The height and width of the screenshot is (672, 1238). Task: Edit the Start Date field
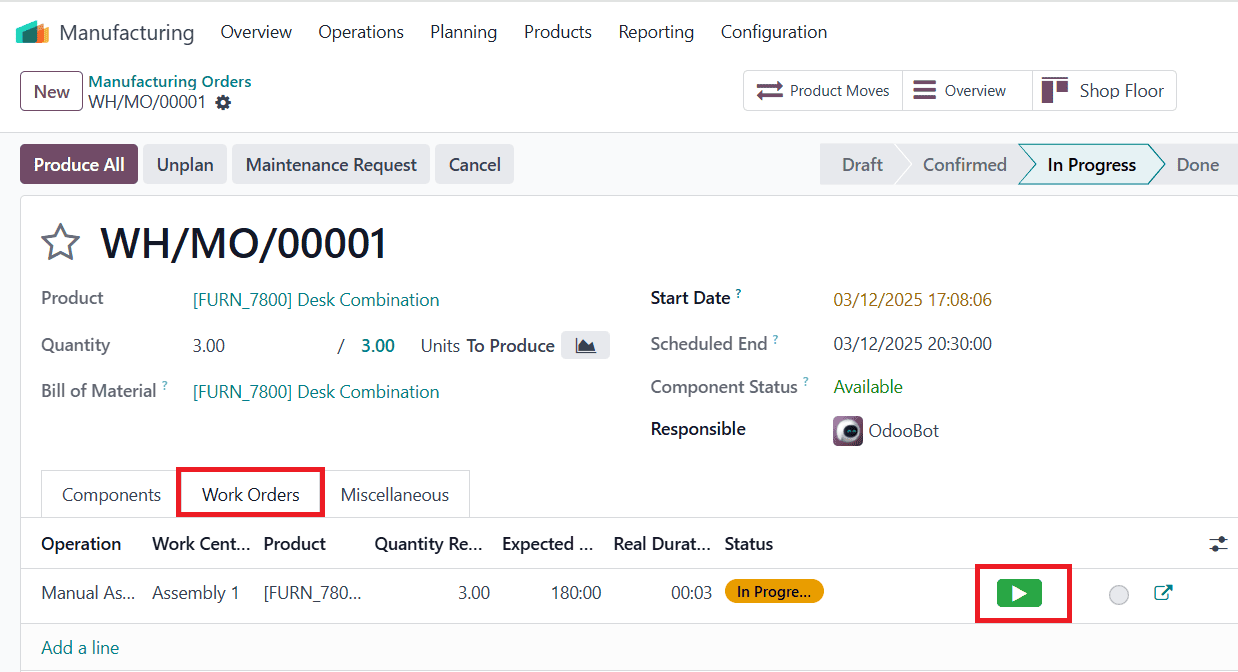pyautogui.click(x=912, y=300)
